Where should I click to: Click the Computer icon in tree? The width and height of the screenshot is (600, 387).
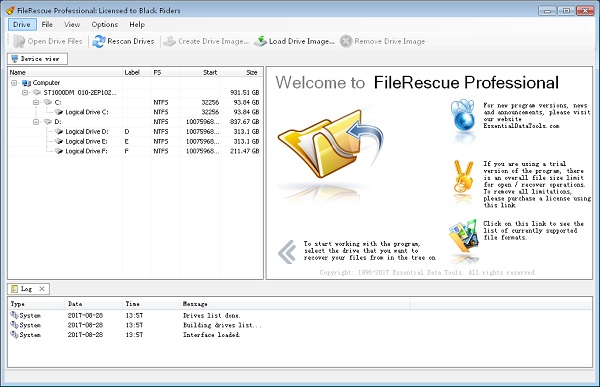click(x=26, y=83)
